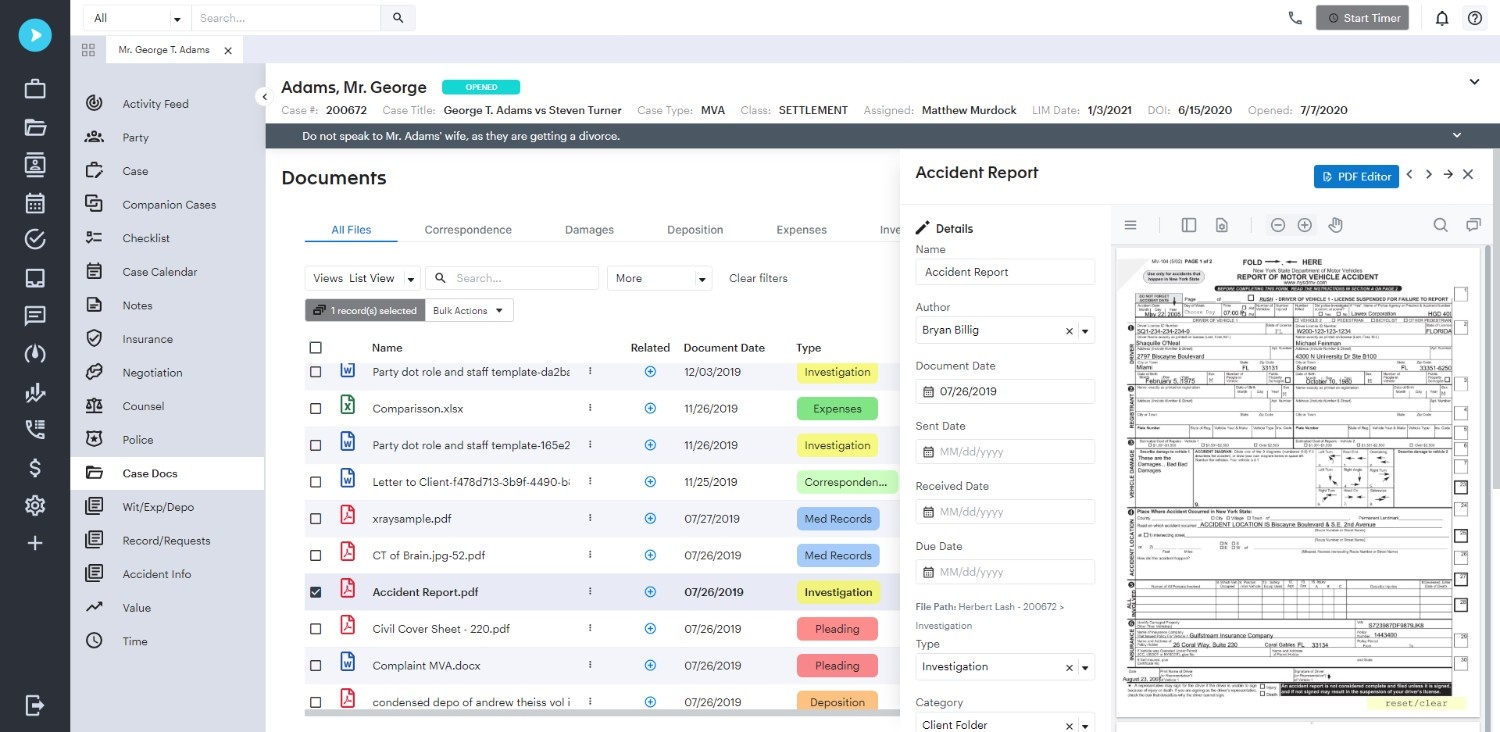The image size is (1500, 732).
Task: Open search within the PDF viewer
Action: pos(1440,224)
